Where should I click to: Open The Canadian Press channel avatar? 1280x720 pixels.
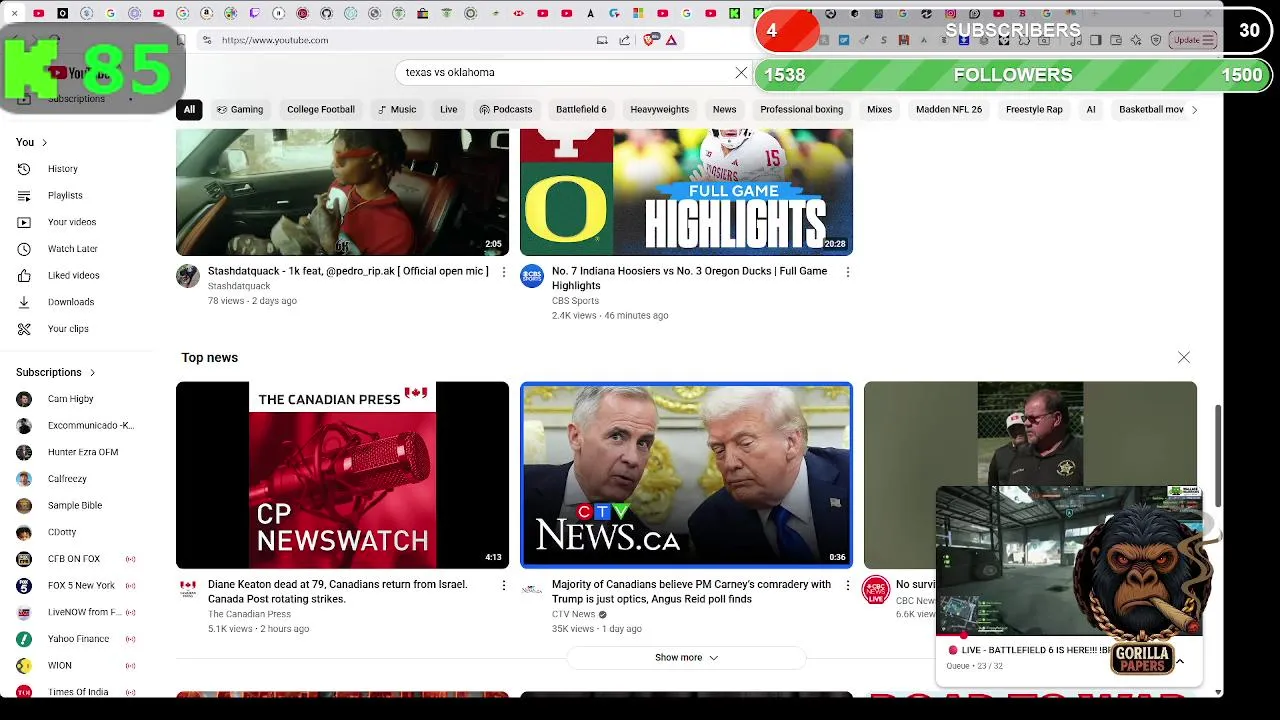pyautogui.click(x=188, y=589)
